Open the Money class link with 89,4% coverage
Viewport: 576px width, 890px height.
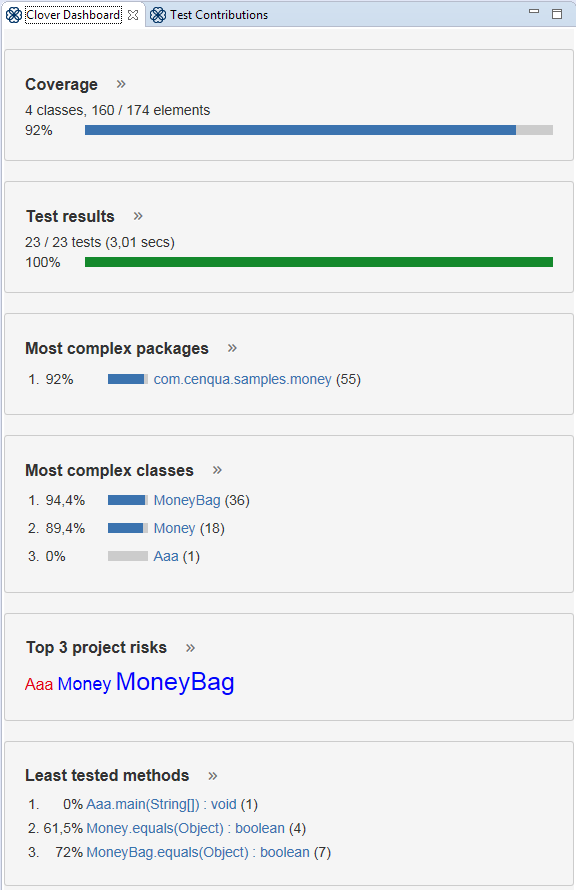pyautogui.click(x=174, y=528)
